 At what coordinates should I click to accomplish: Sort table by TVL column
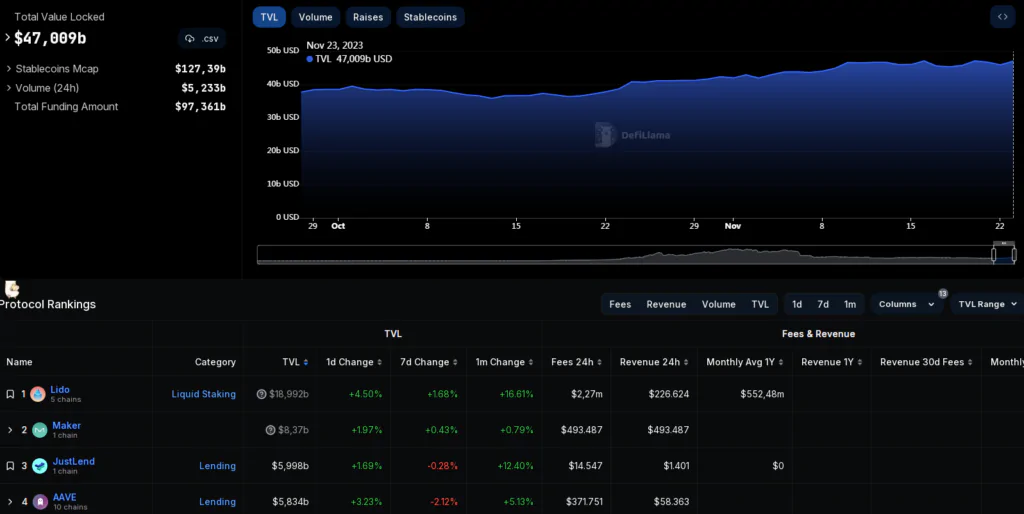point(295,362)
